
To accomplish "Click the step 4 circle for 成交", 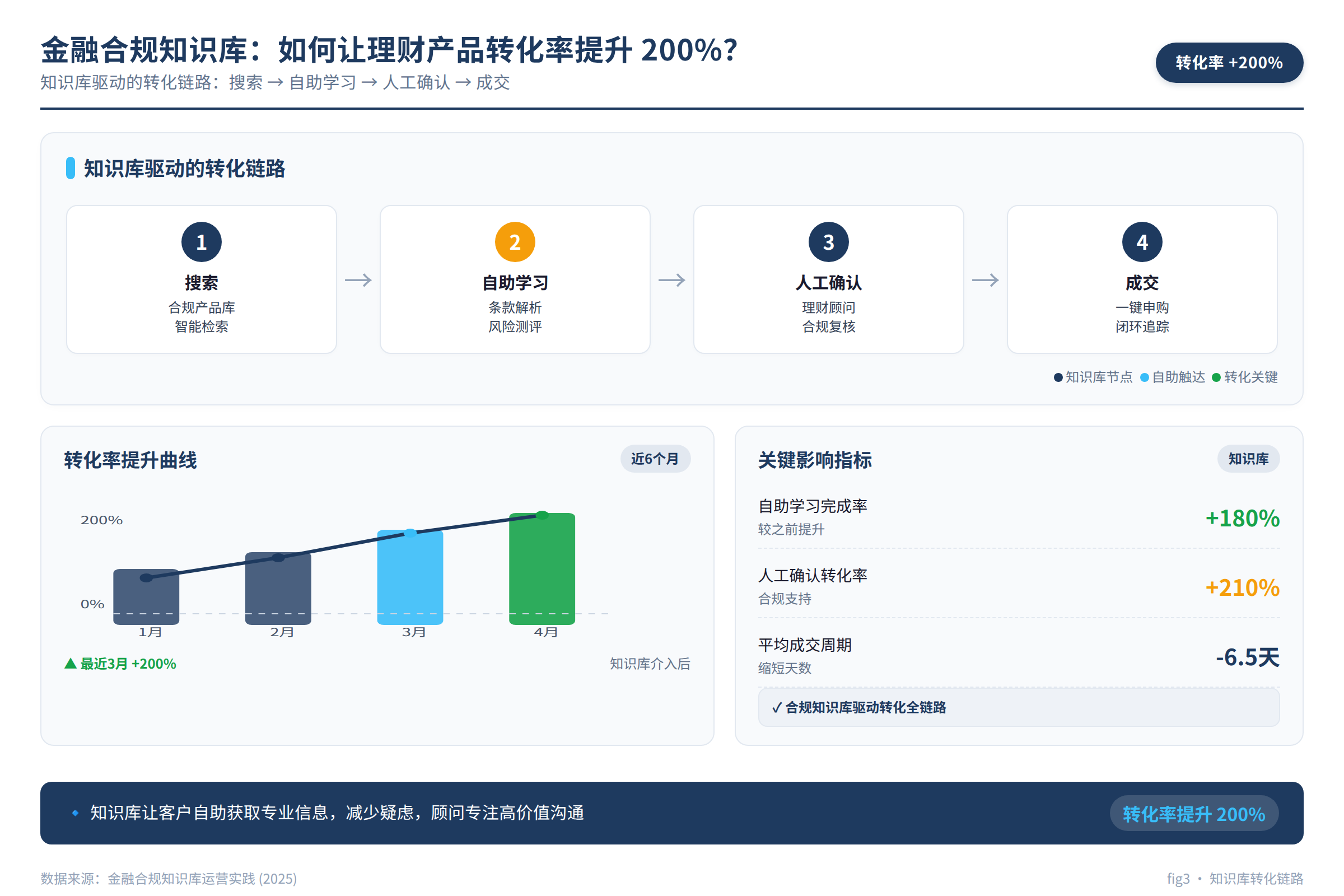I will [x=1142, y=242].
